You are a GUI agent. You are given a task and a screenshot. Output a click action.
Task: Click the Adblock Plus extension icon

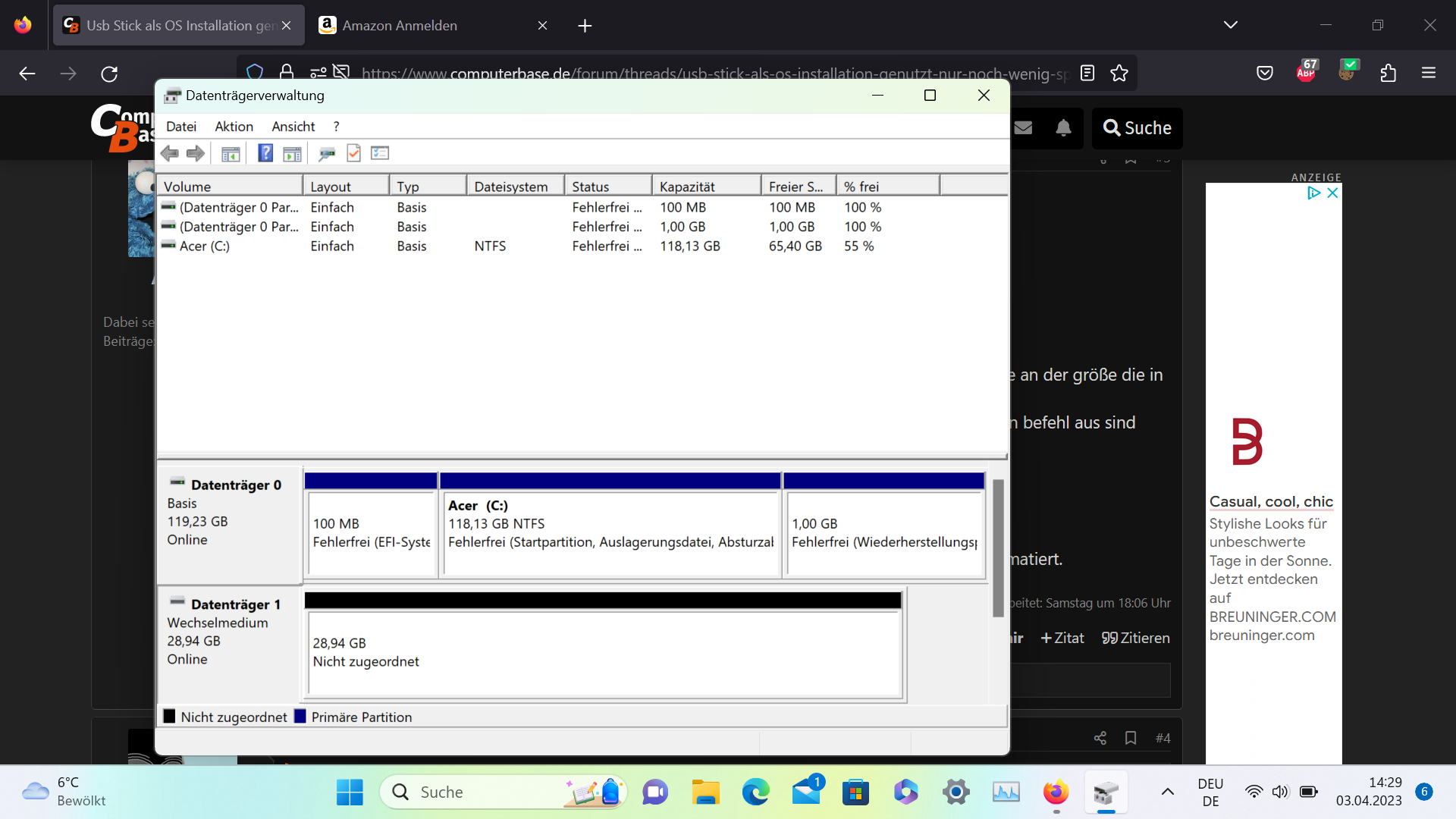[x=1306, y=73]
